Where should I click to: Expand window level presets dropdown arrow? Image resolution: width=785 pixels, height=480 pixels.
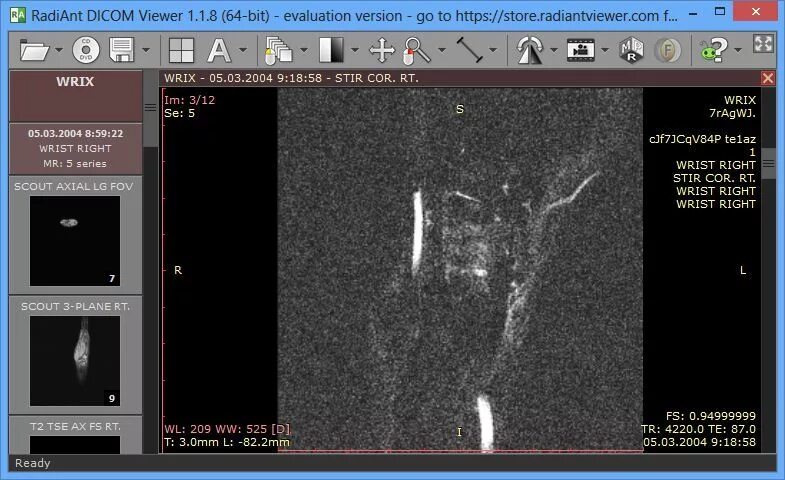[355, 50]
